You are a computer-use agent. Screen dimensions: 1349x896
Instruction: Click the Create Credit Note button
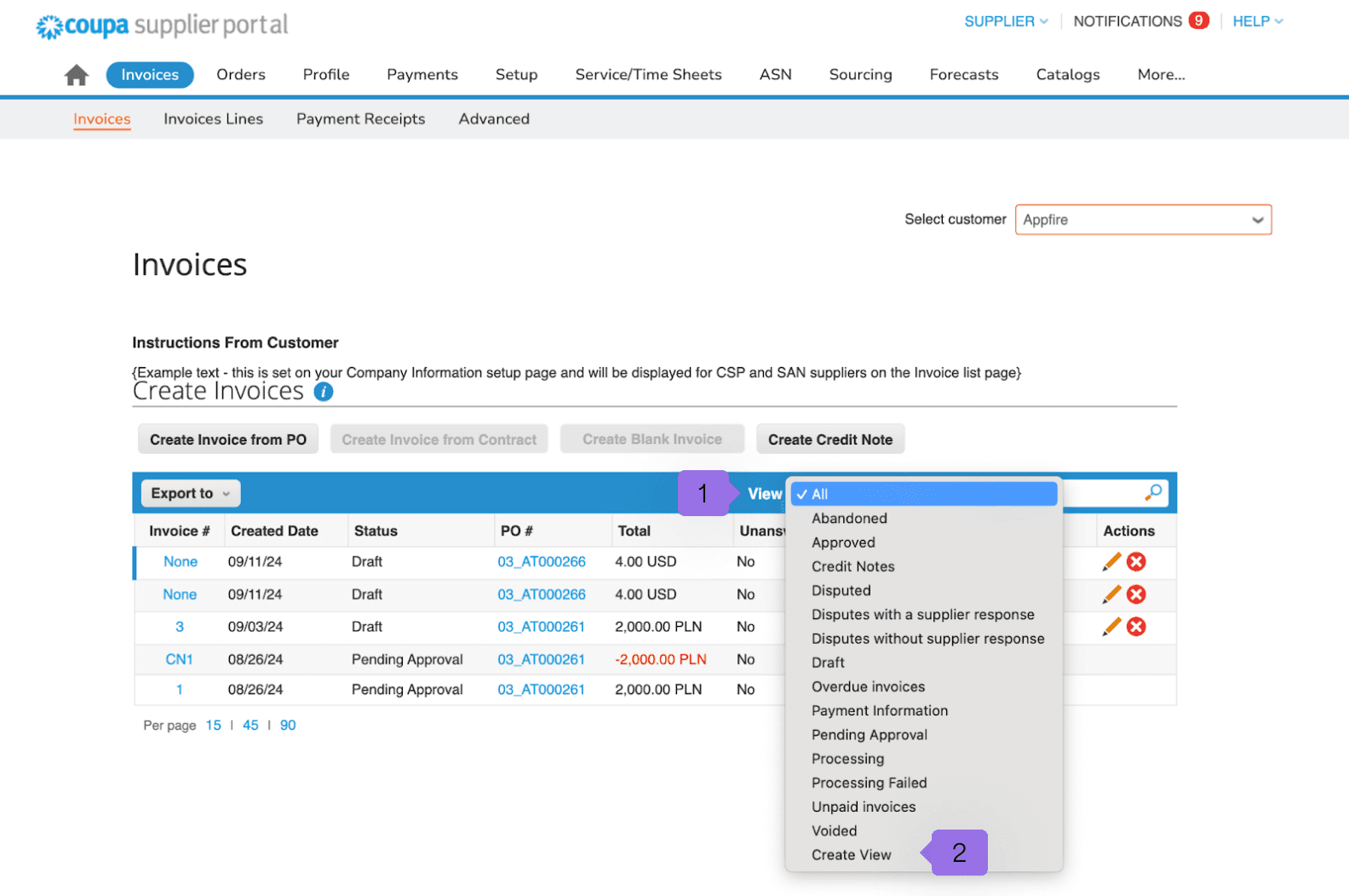tap(829, 439)
